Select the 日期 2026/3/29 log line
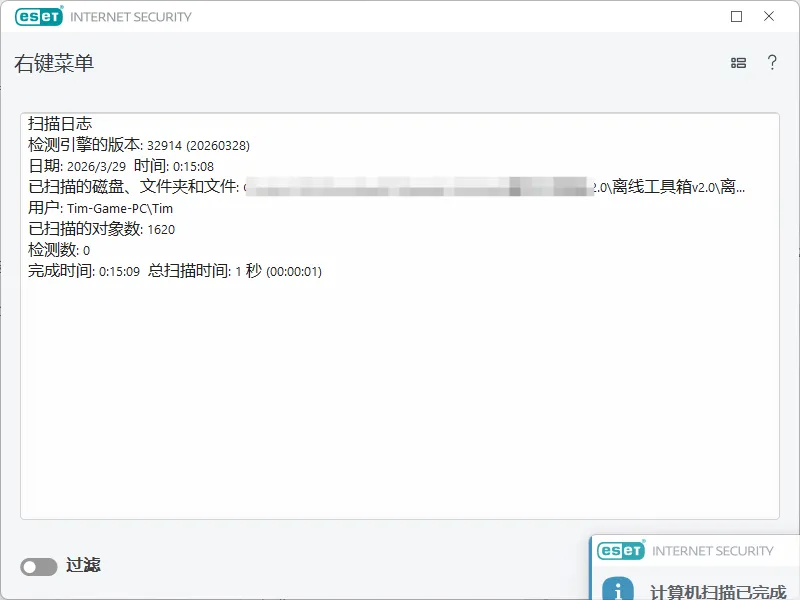 (121, 166)
